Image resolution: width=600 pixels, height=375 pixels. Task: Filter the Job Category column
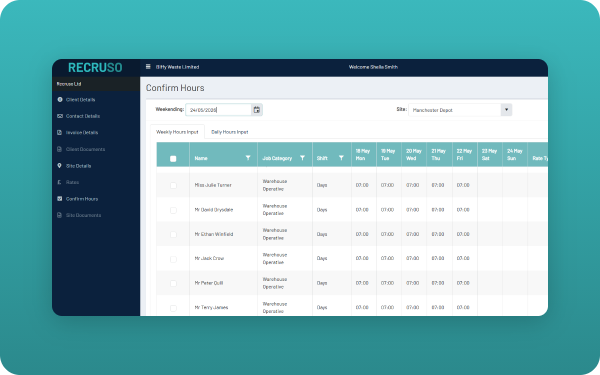click(x=302, y=158)
